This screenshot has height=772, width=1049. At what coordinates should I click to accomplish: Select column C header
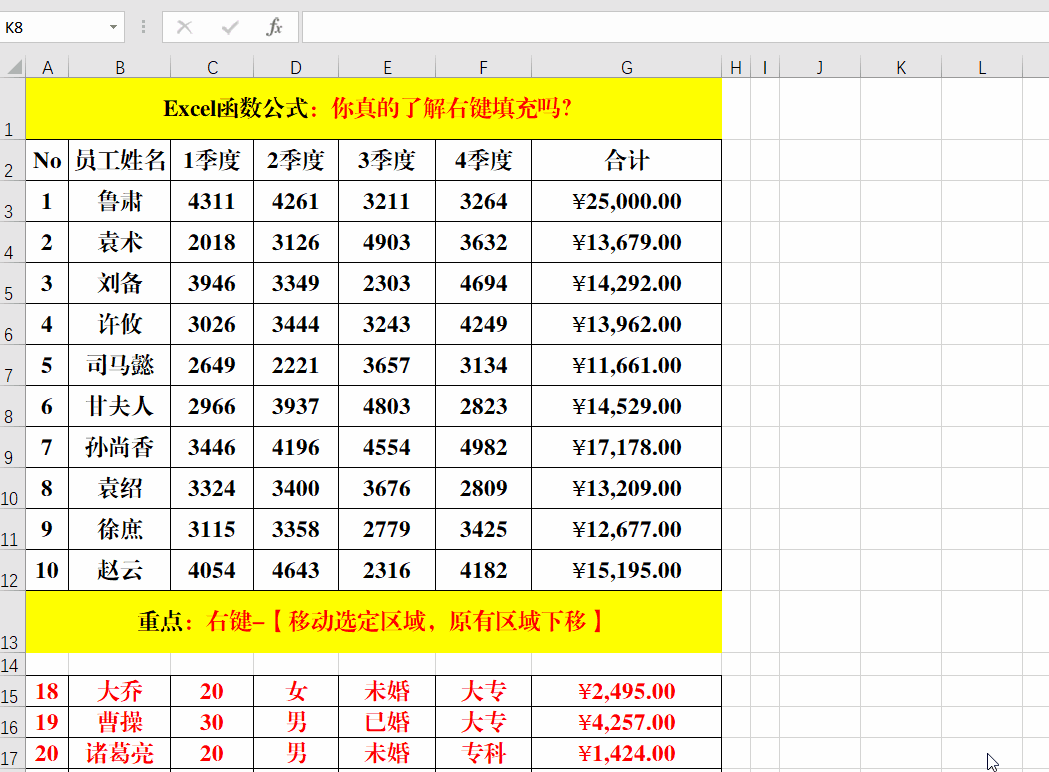[212, 67]
